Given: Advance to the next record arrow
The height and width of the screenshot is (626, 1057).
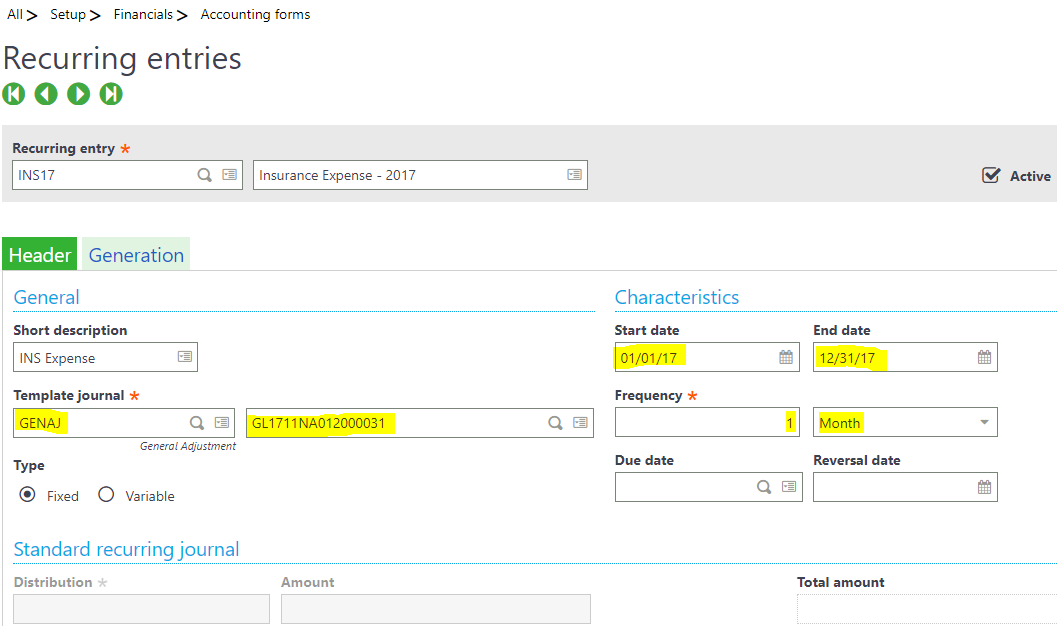Looking at the screenshot, I should pyautogui.click(x=78, y=94).
